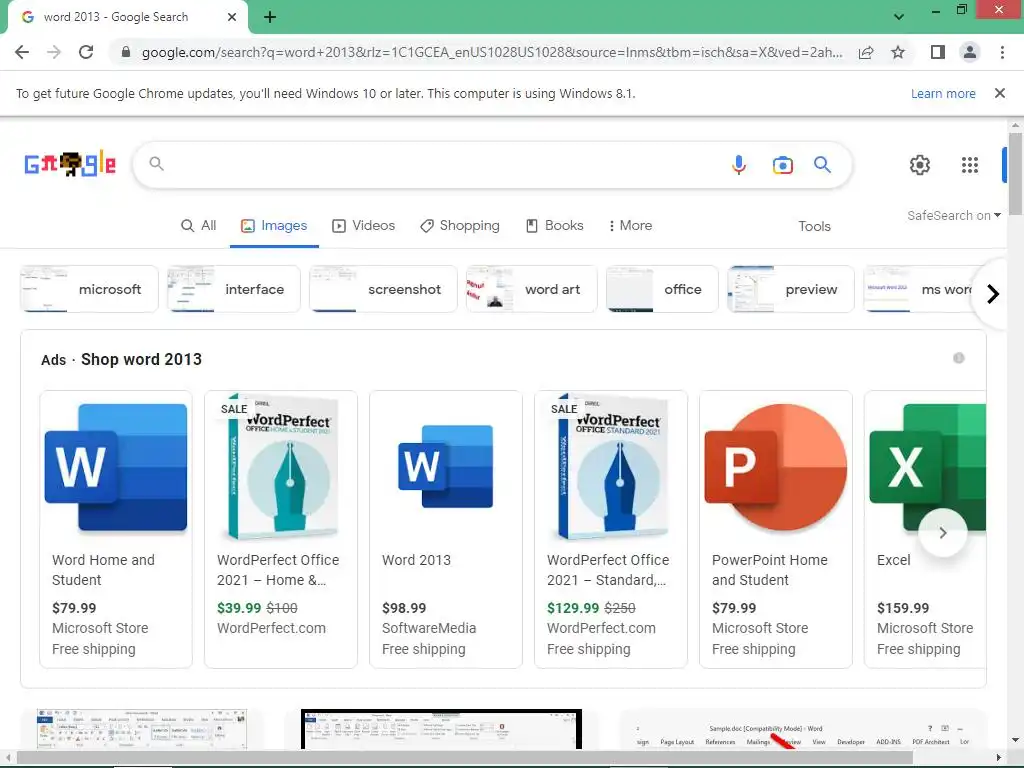The height and width of the screenshot is (768, 1024).
Task: Open first Word ribbon screenshot result
Action: pyautogui.click(x=142, y=729)
